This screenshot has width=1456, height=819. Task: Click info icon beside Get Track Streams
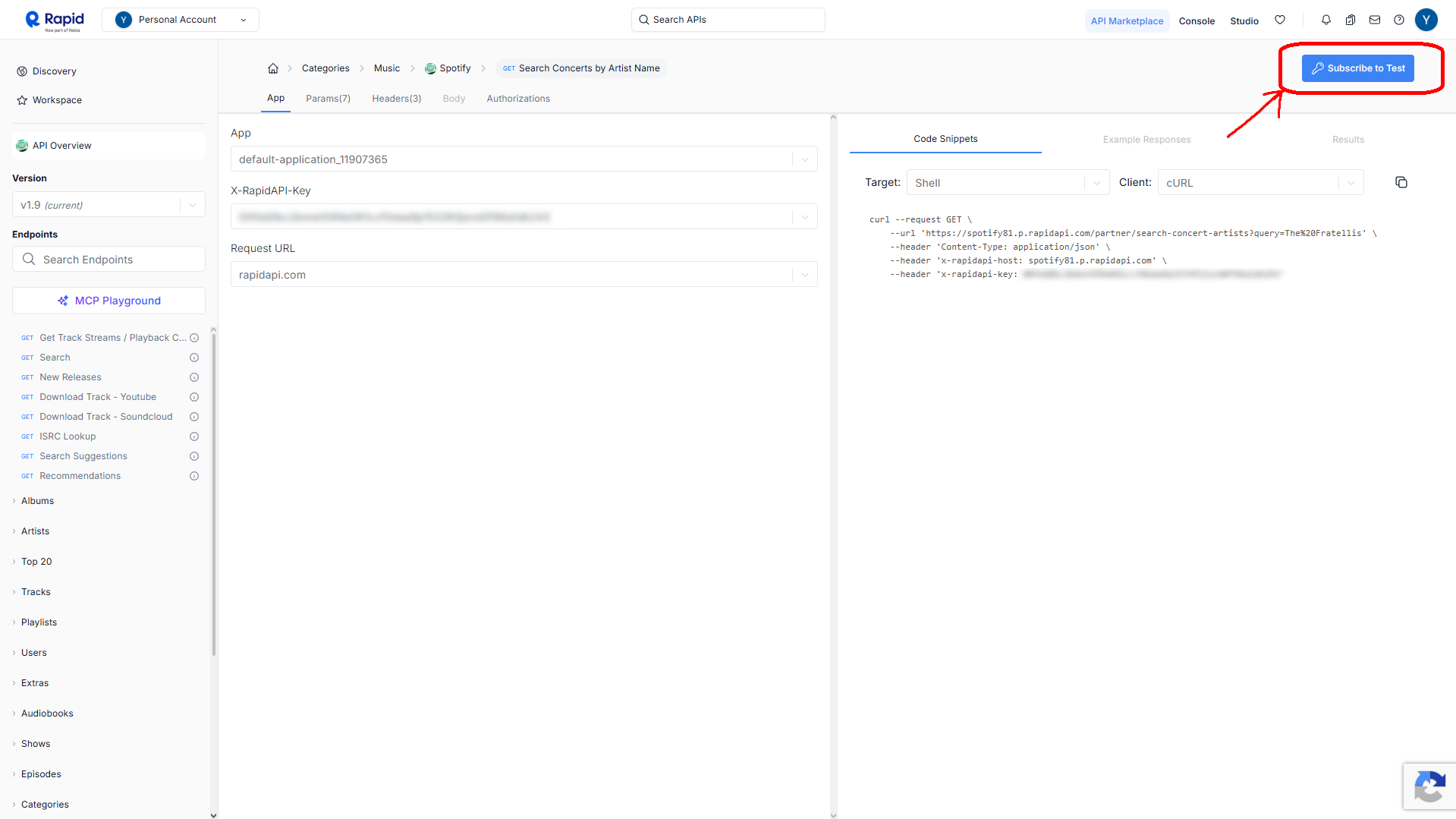tap(194, 338)
